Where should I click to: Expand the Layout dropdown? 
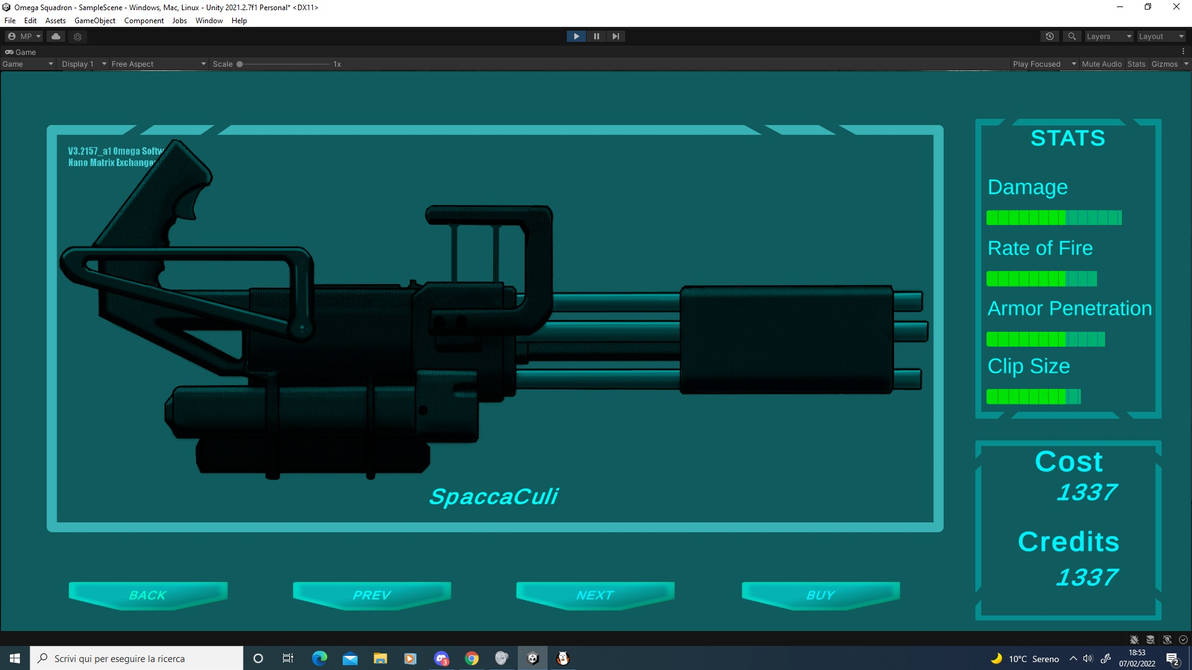(x=1161, y=37)
